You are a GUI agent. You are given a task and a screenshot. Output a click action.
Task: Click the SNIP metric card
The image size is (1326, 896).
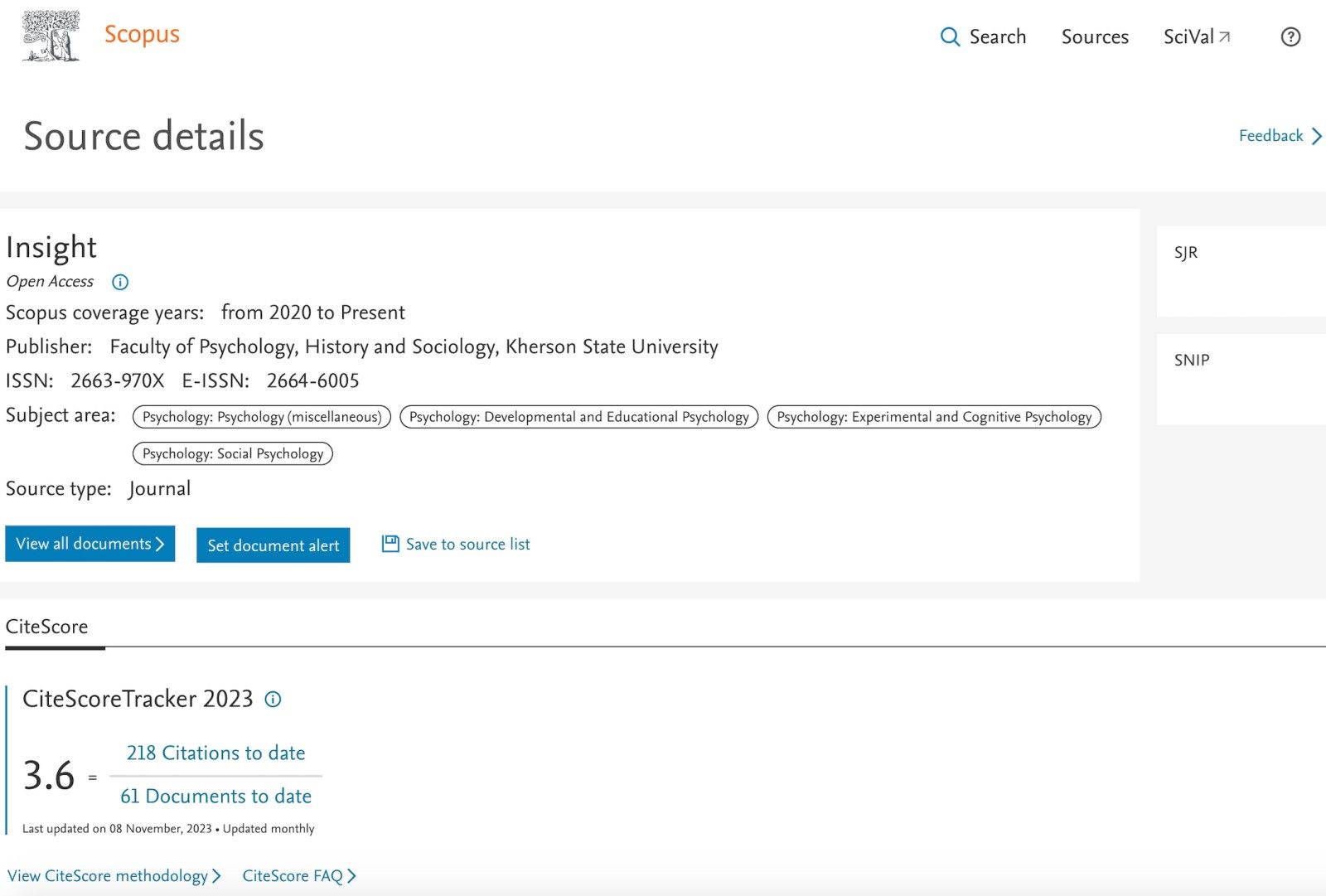1241,380
